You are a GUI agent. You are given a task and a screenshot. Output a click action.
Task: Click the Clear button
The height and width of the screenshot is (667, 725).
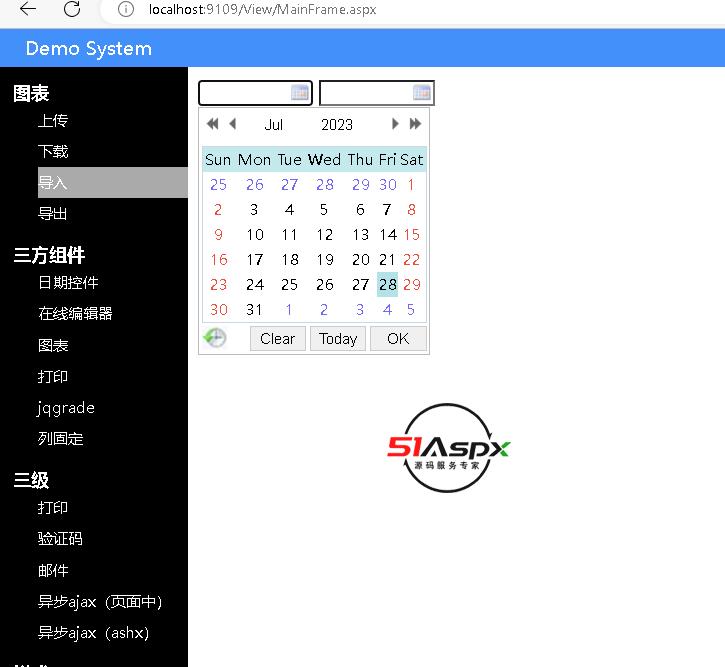click(x=277, y=339)
